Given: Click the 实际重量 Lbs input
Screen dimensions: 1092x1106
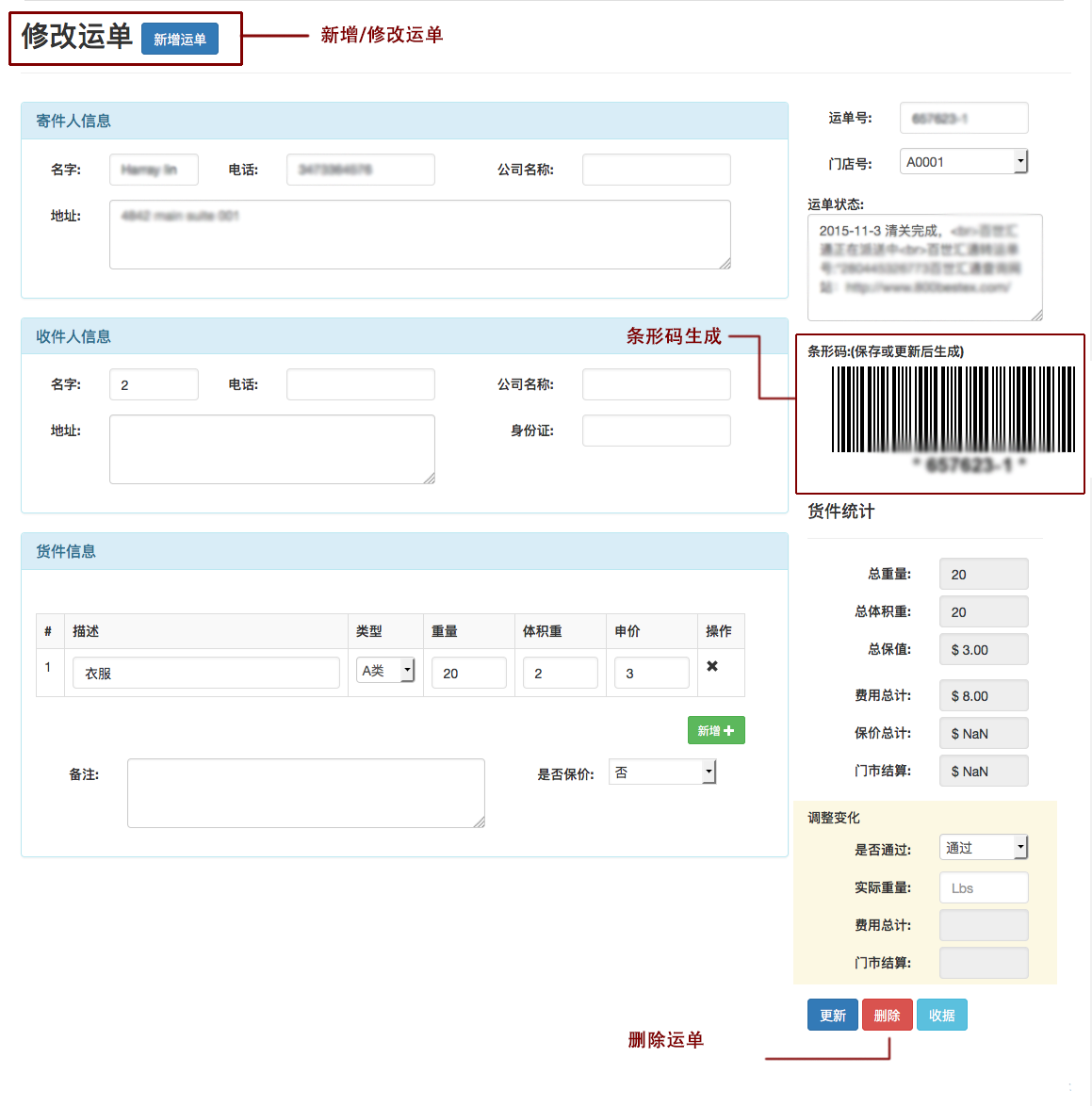Looking at the screenshot, I should point(983,887).
